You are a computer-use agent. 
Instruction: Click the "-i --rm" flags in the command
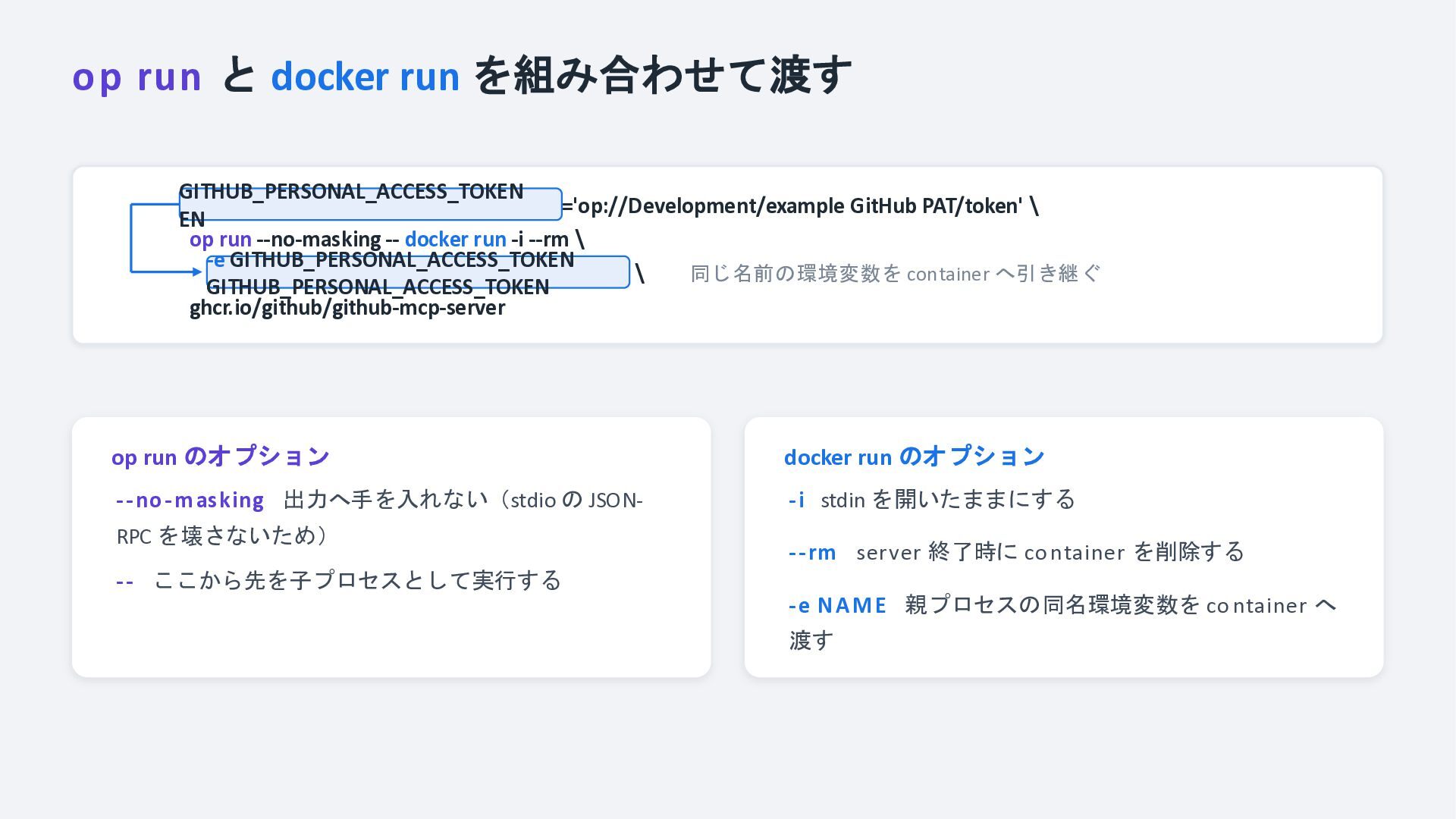point(540,240)
